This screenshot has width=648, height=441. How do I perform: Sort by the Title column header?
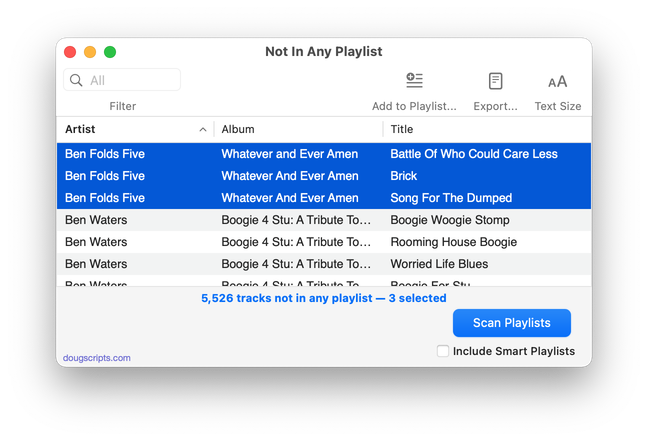[487, 129]
